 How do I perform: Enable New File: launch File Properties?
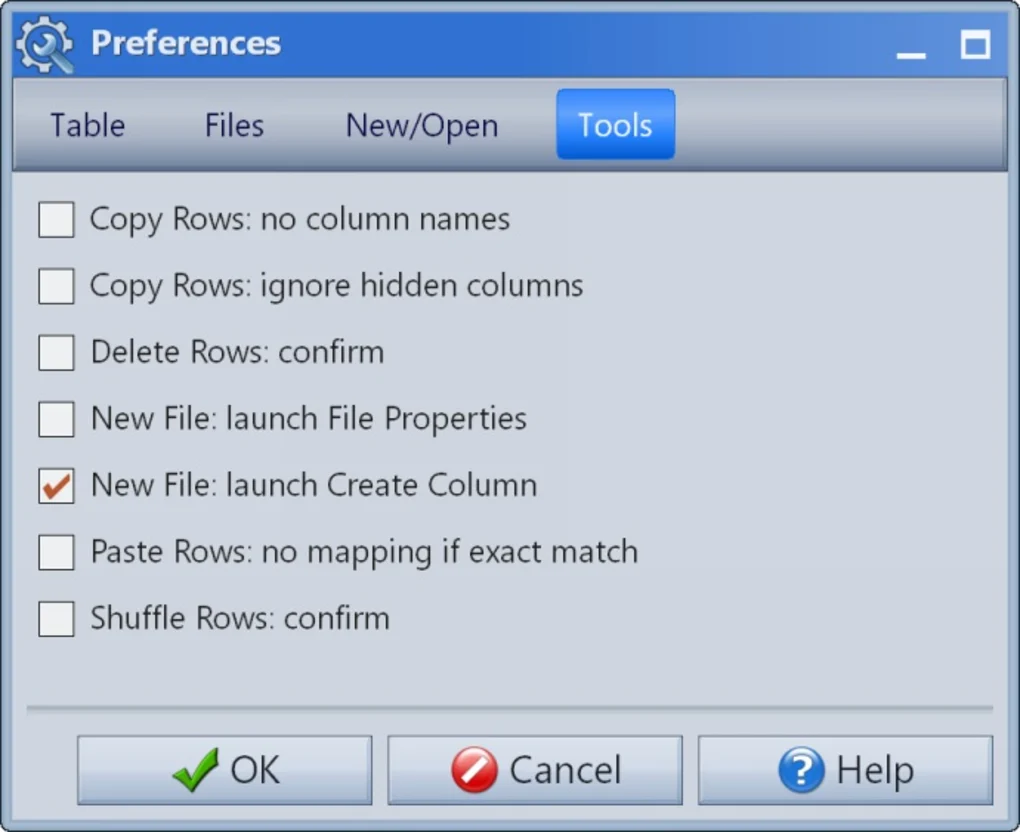point(56,419)
